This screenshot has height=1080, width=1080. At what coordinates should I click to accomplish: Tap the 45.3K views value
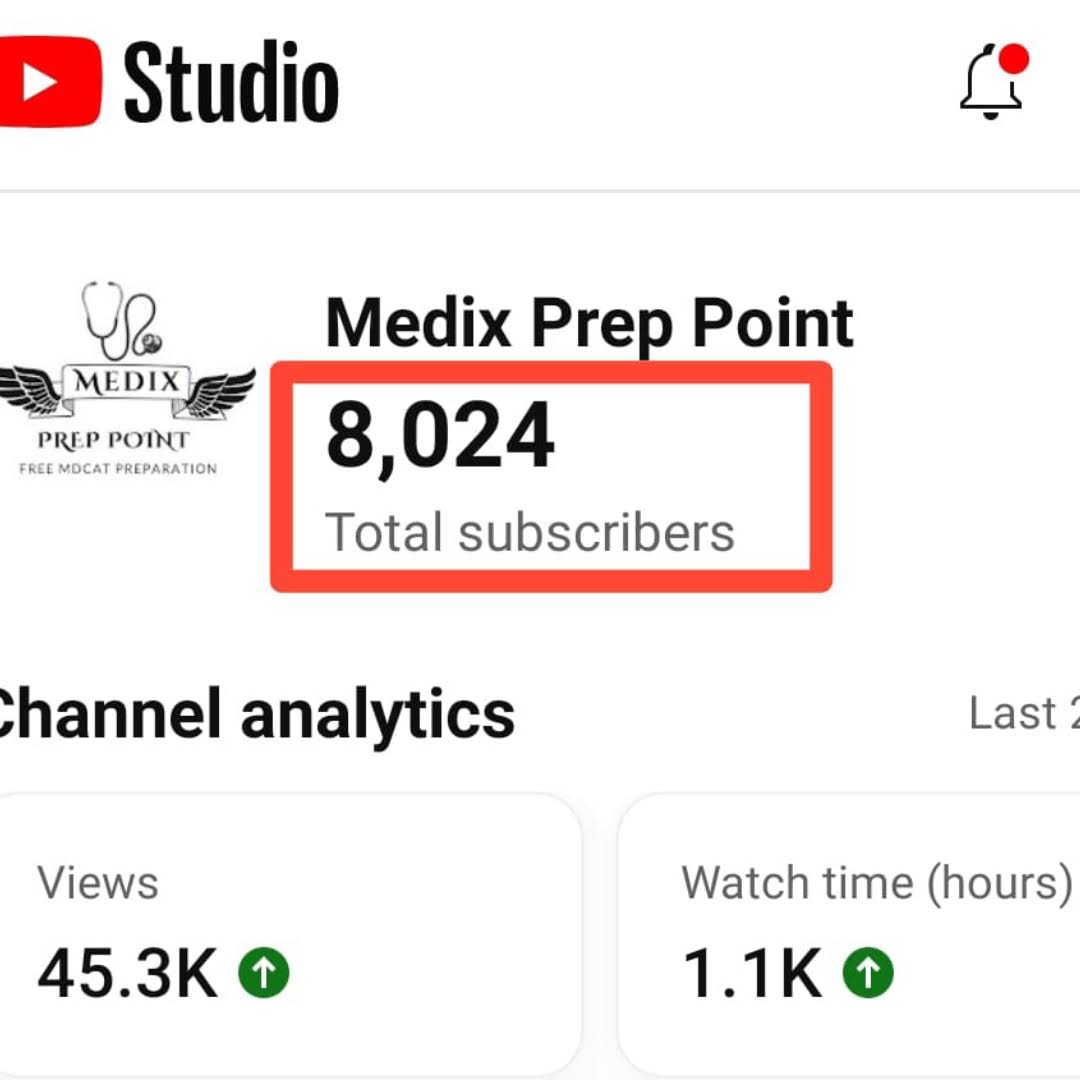pos(127,973)
